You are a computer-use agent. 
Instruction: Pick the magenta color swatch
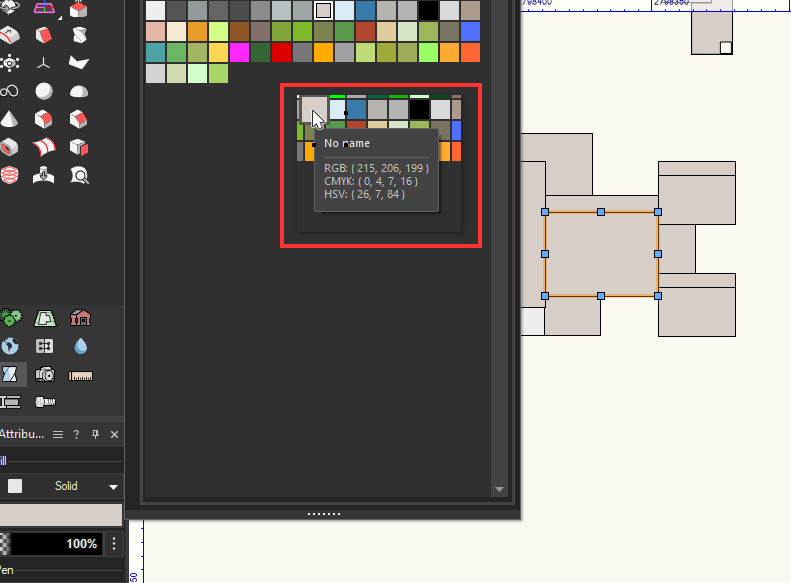(x=239, y=52)
